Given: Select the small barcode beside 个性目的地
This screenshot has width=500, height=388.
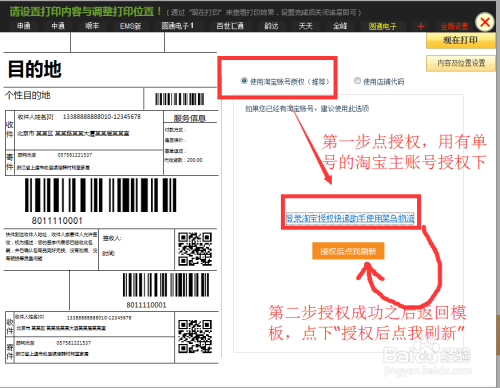Looking at the screenshot, I should pyautogui.click(x=180, y=99).
